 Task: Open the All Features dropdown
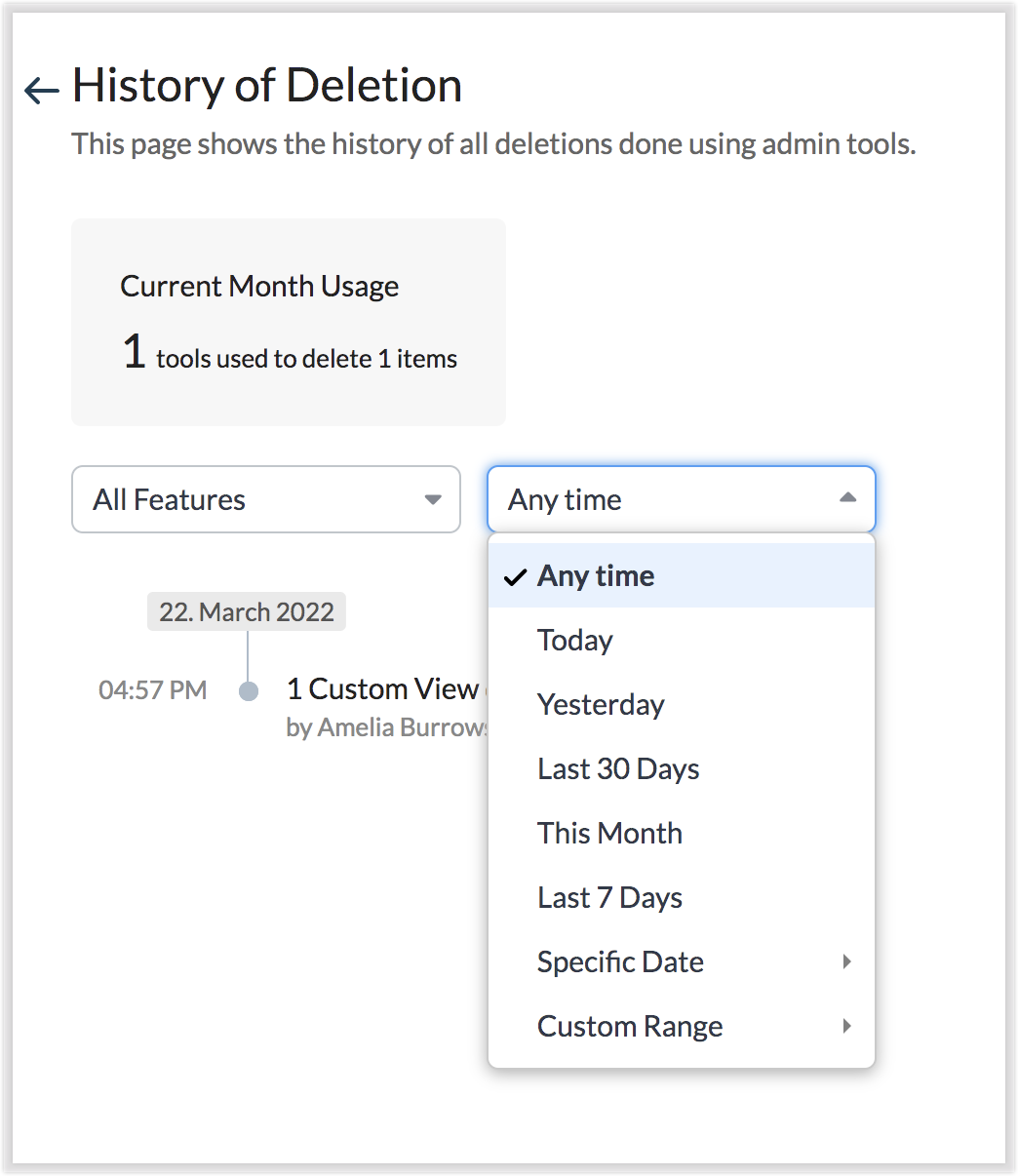click(265, 499)
